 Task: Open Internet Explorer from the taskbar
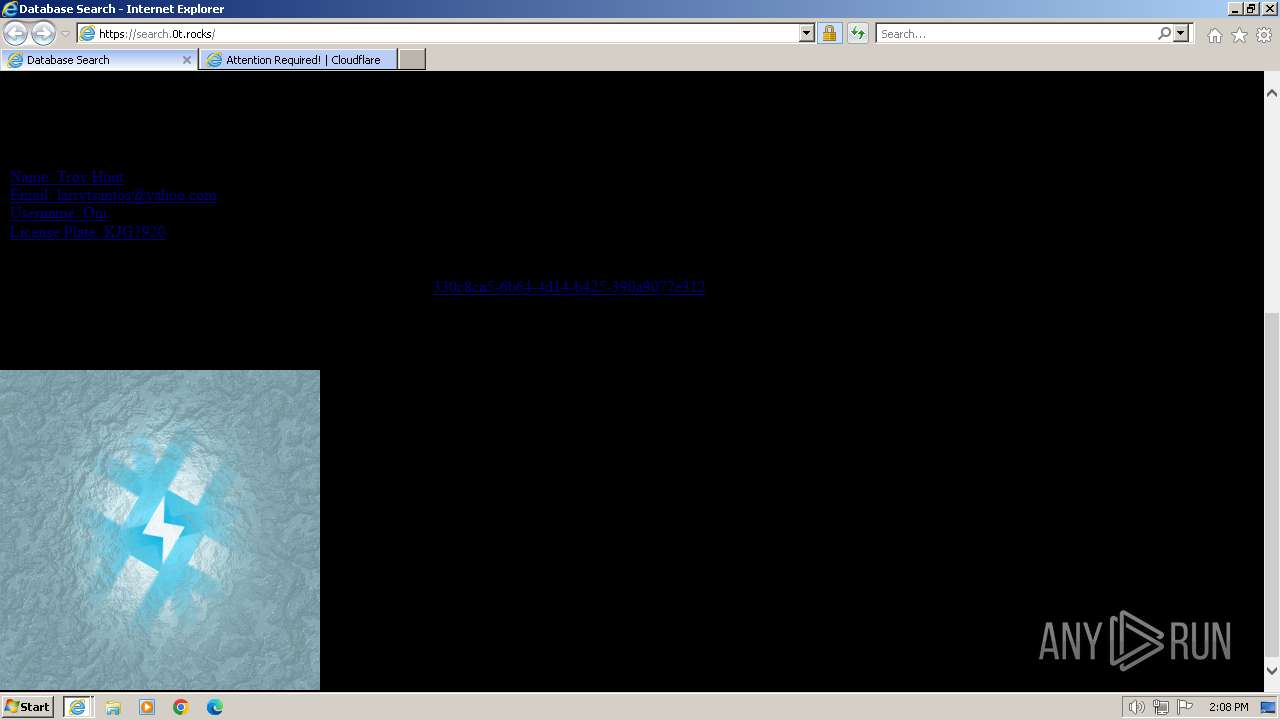(78, 707)
